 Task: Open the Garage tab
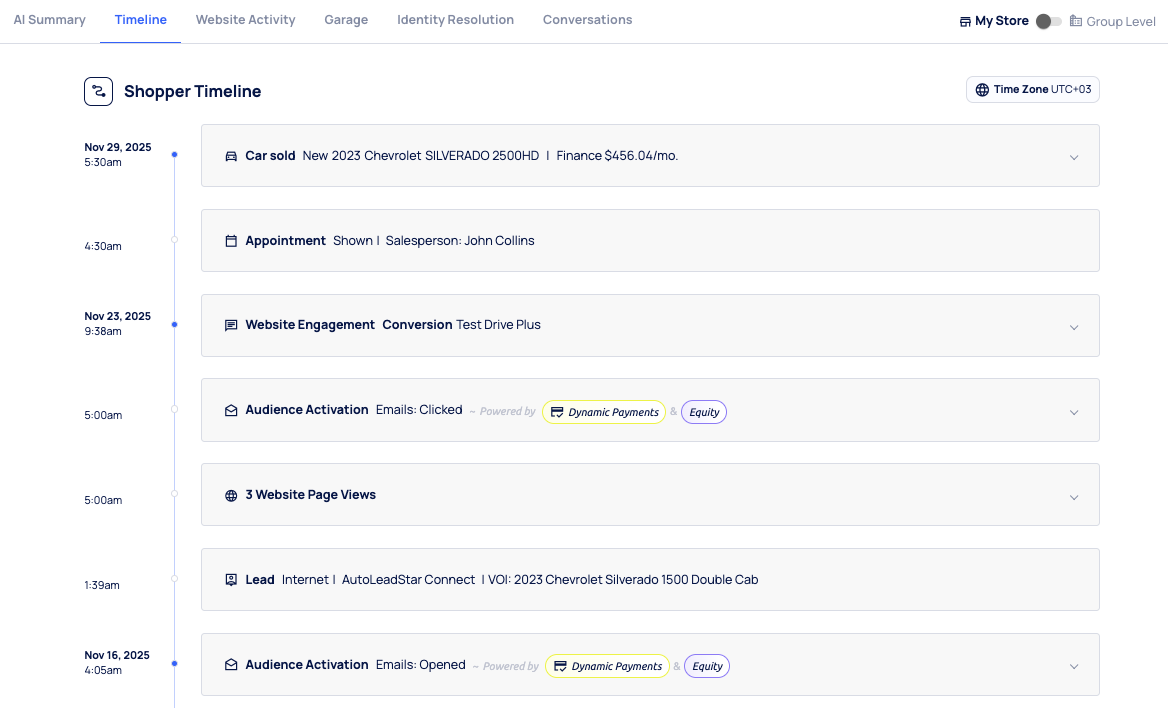pyautogui.click(x=346, y=20)
